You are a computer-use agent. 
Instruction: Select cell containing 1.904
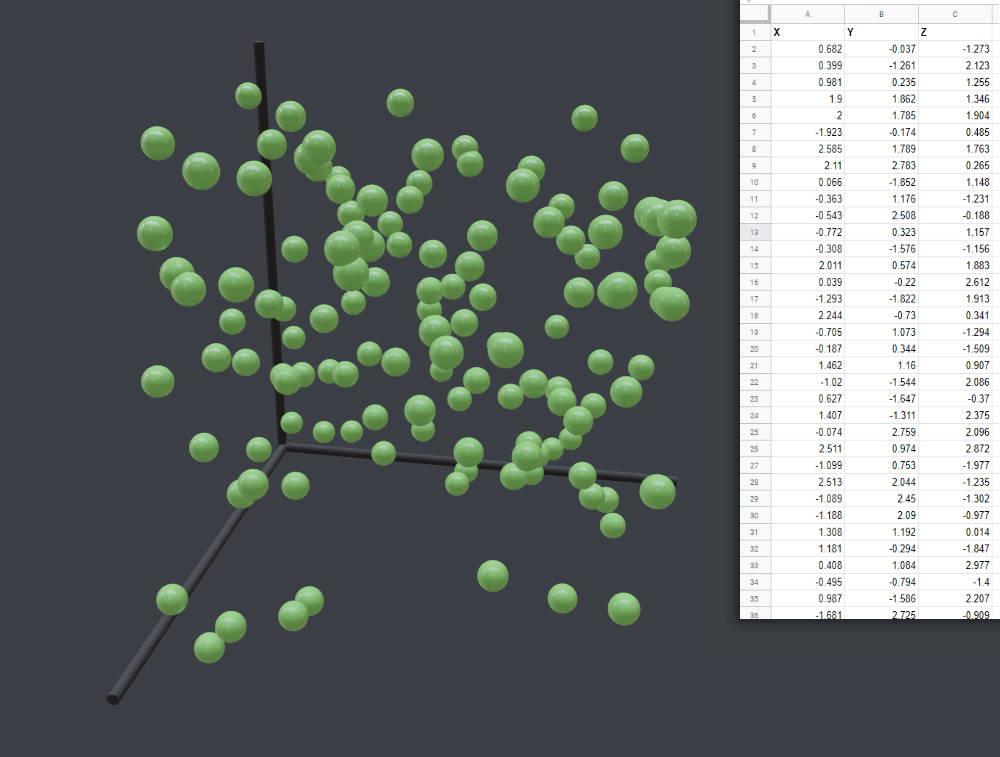955,115
